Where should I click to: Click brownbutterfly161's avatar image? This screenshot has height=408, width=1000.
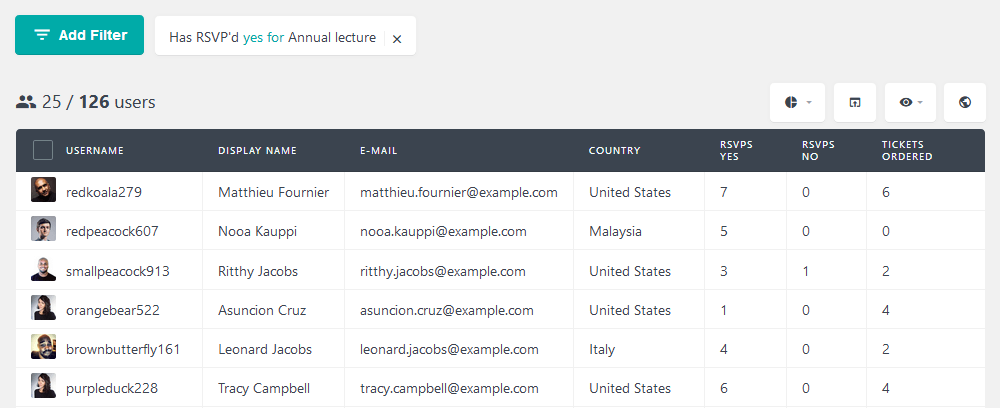[x=43, y=347]
